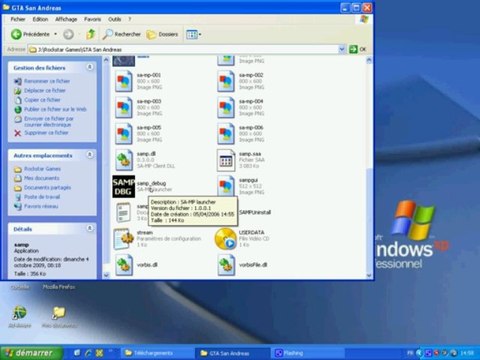Open the Rechercher search pane
Image resolution: width=480 pixels, height=360 pixels.
tap(122, 34)
